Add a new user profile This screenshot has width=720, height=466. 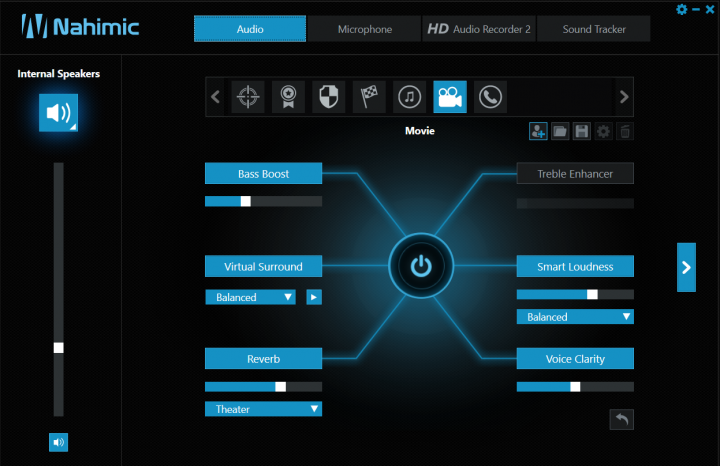coord(538,131)
